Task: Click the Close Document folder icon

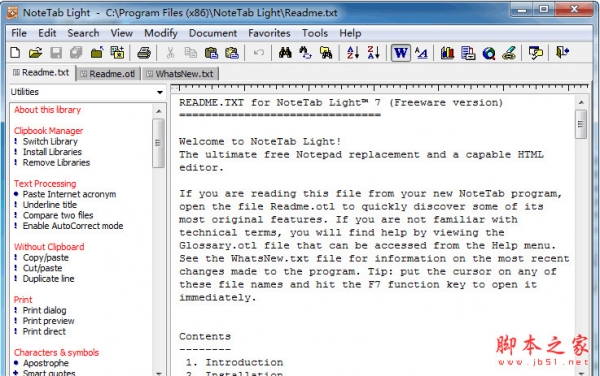Action: [97, 52]
